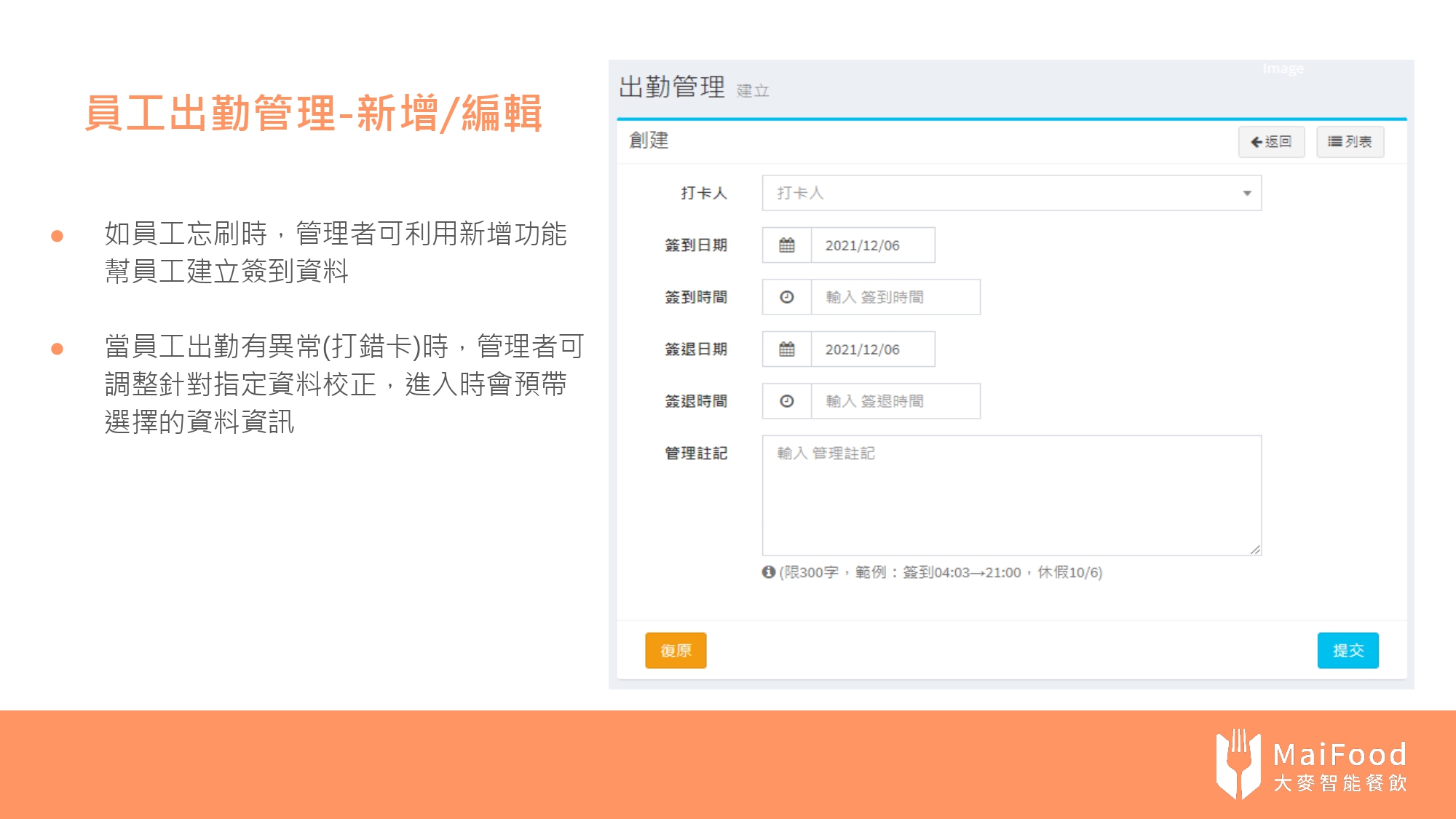Click the orange 復原 reset button

click(675, 650)
